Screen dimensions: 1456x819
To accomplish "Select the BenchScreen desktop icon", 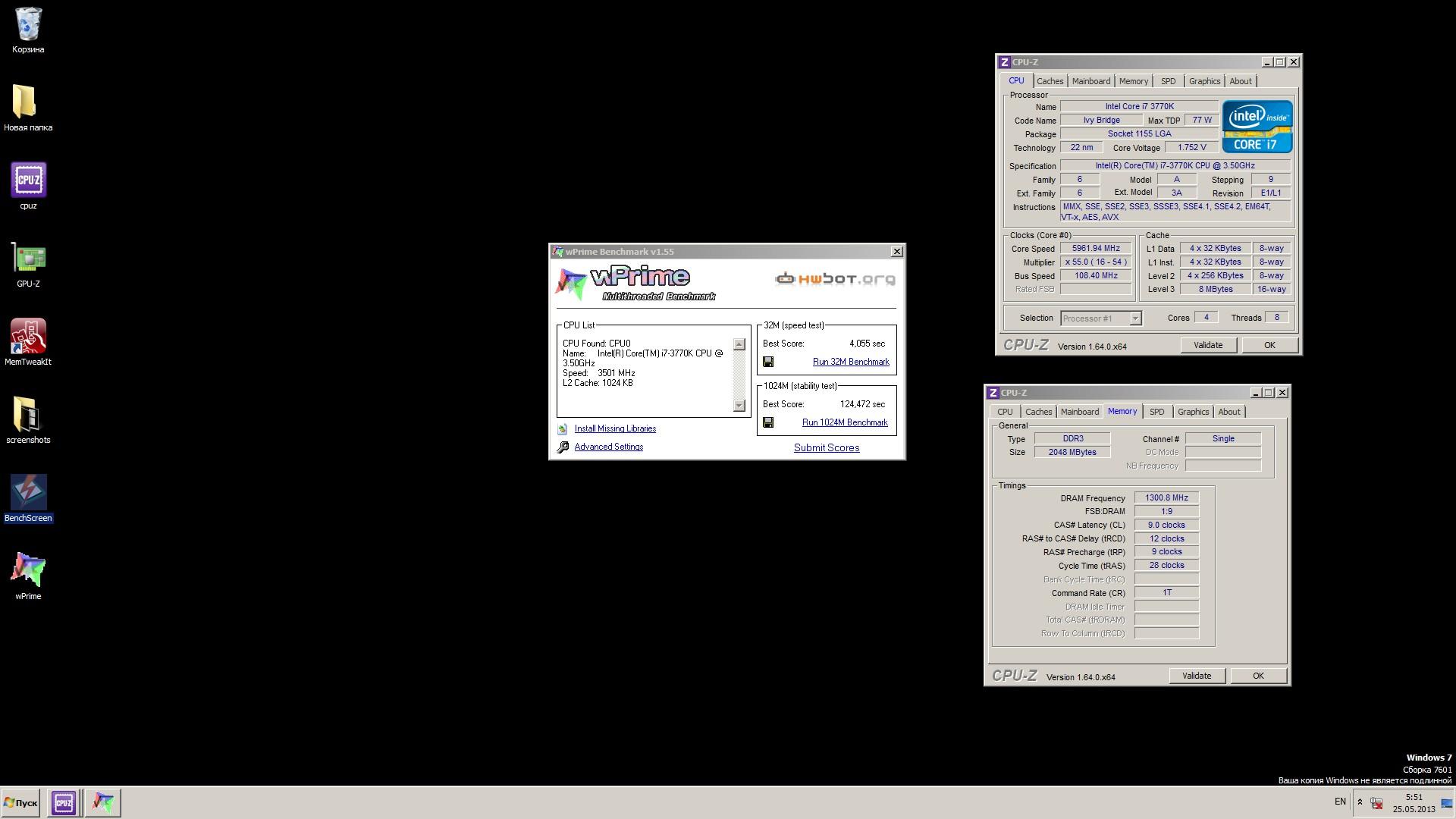I will coord(28,498).
